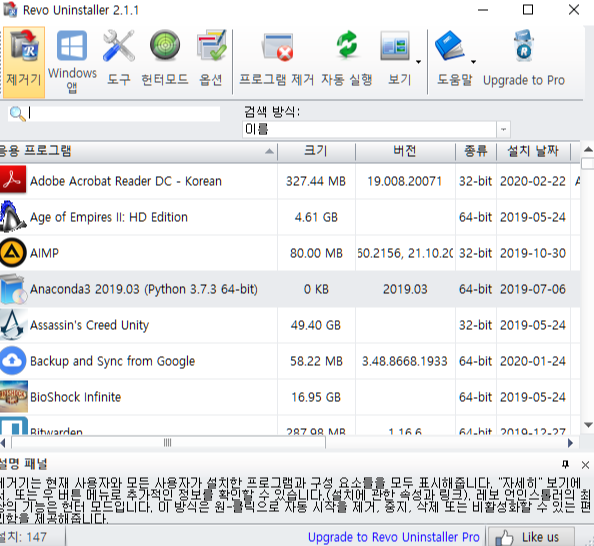Image resolution: width=594 pixels, height=546 pixels.
Task: Click the 보기 view icon
Action: tap(395, 46)
